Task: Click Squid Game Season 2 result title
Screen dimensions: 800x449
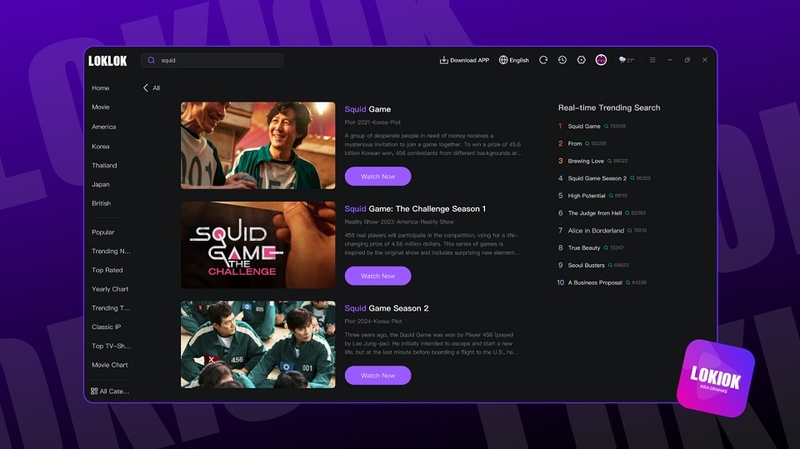Action: click(386, 308)
